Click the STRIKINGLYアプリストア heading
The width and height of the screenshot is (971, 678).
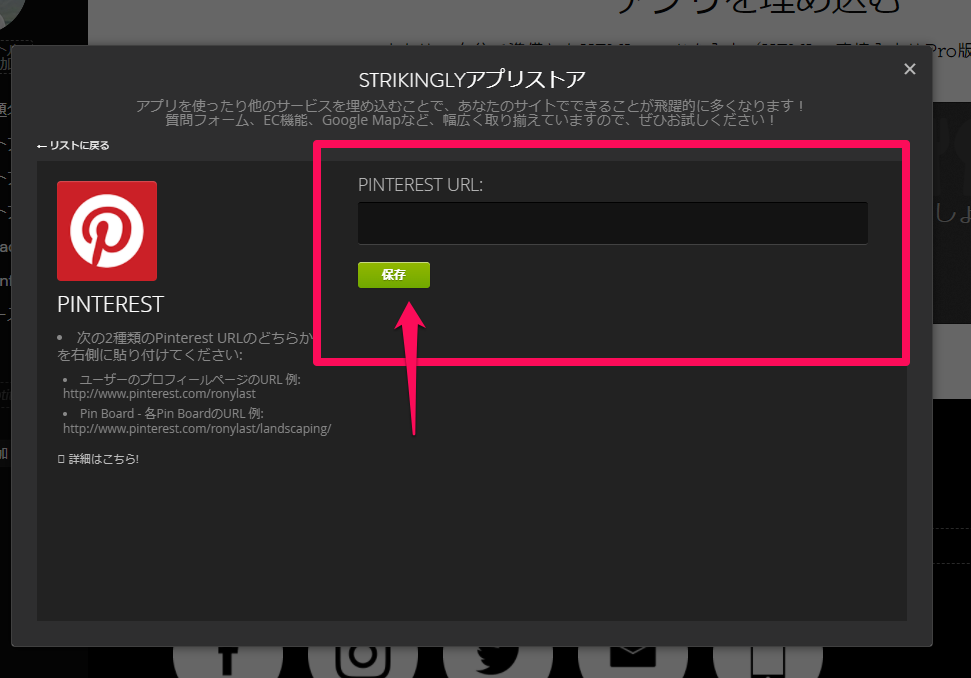coord(472,79)
